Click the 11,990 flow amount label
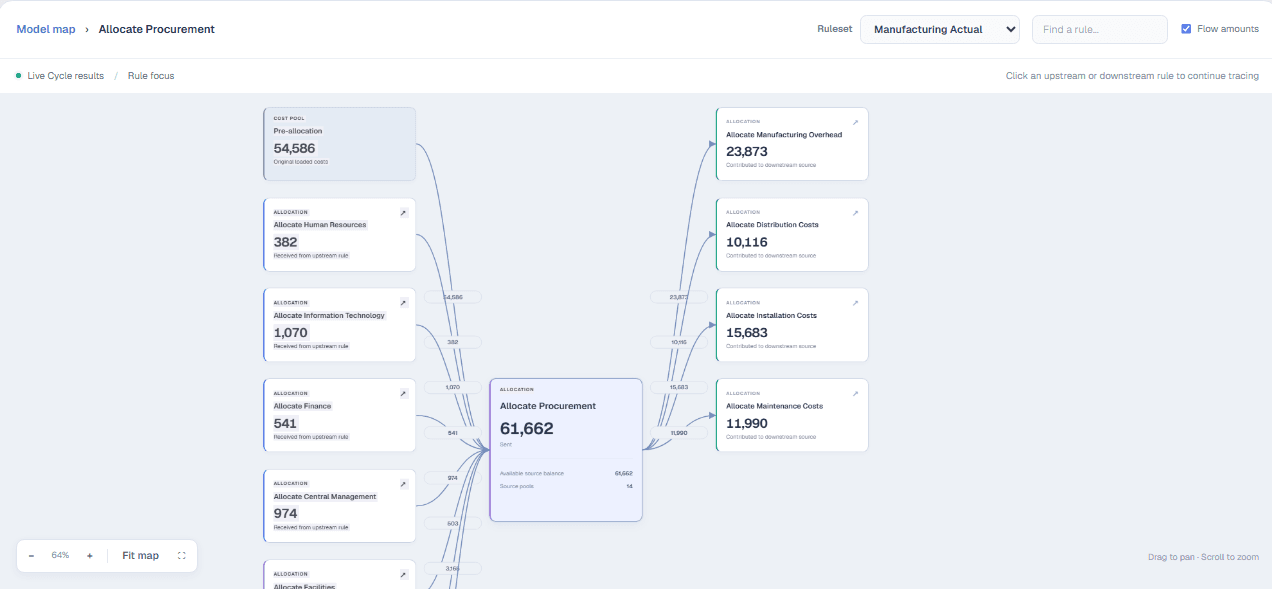Screen dimensions: 1272x590 coord(679,433)
